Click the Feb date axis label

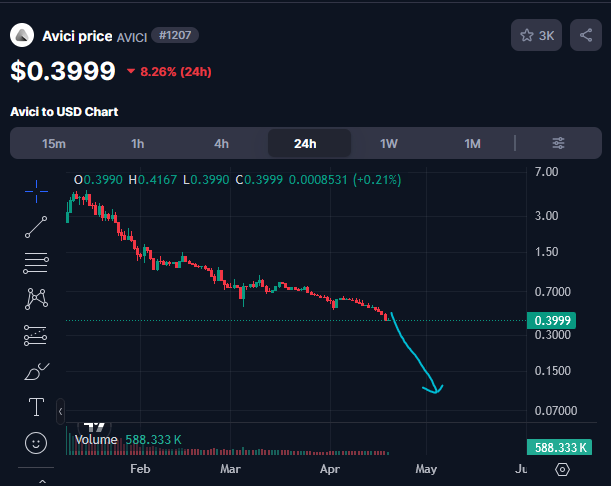140,468
